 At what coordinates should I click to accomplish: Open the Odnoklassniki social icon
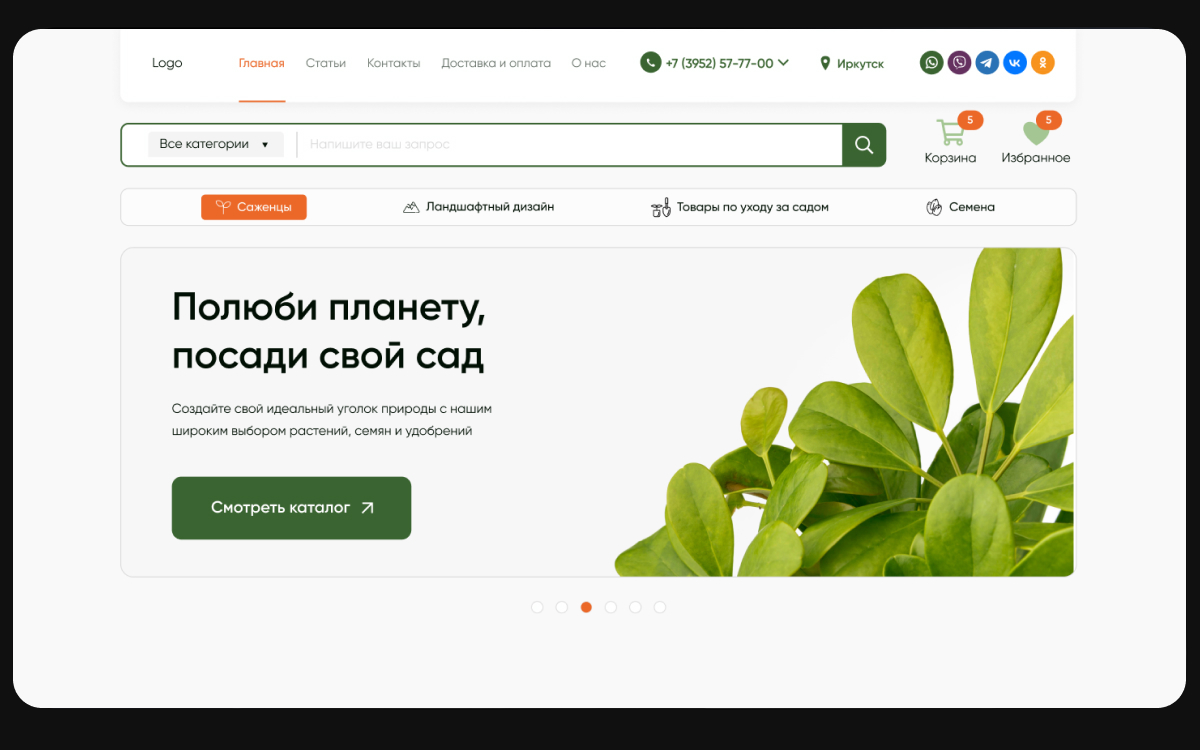pyautogui.click(x=1043, y=63)
